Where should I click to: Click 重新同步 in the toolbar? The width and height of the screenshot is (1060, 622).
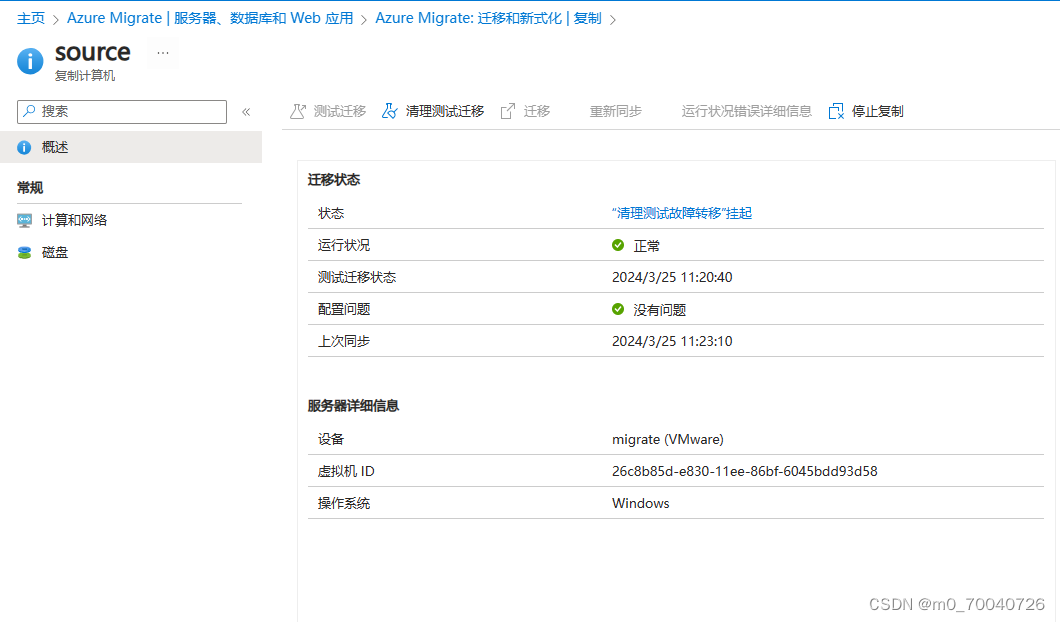point(615,111)
